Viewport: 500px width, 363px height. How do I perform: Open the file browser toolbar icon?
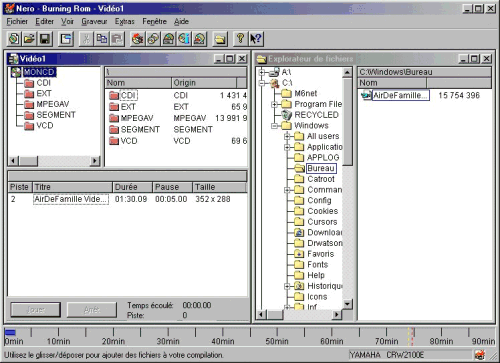coord(220,39)
